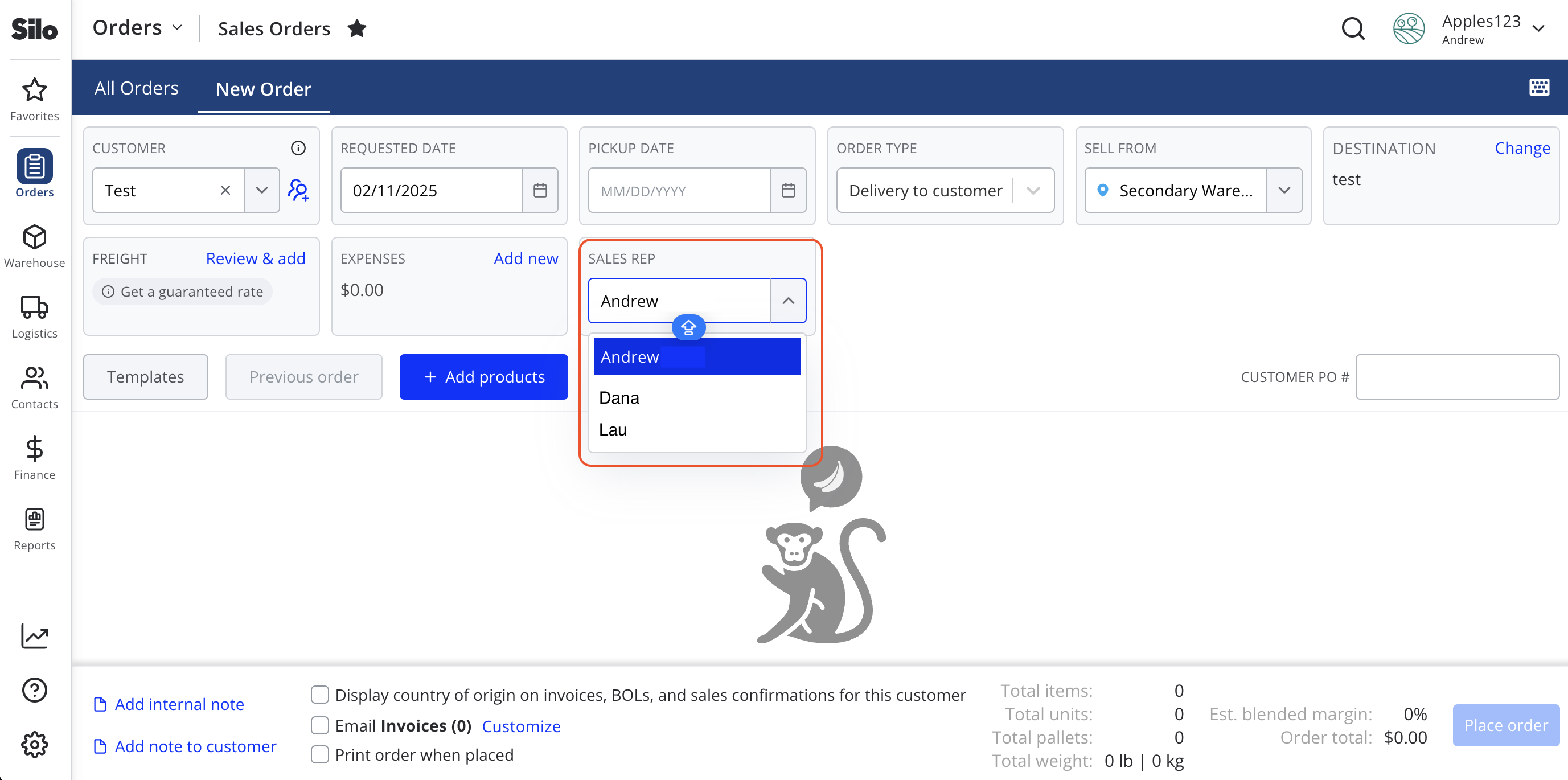Clear the Test customer selection

click(225, 191)
